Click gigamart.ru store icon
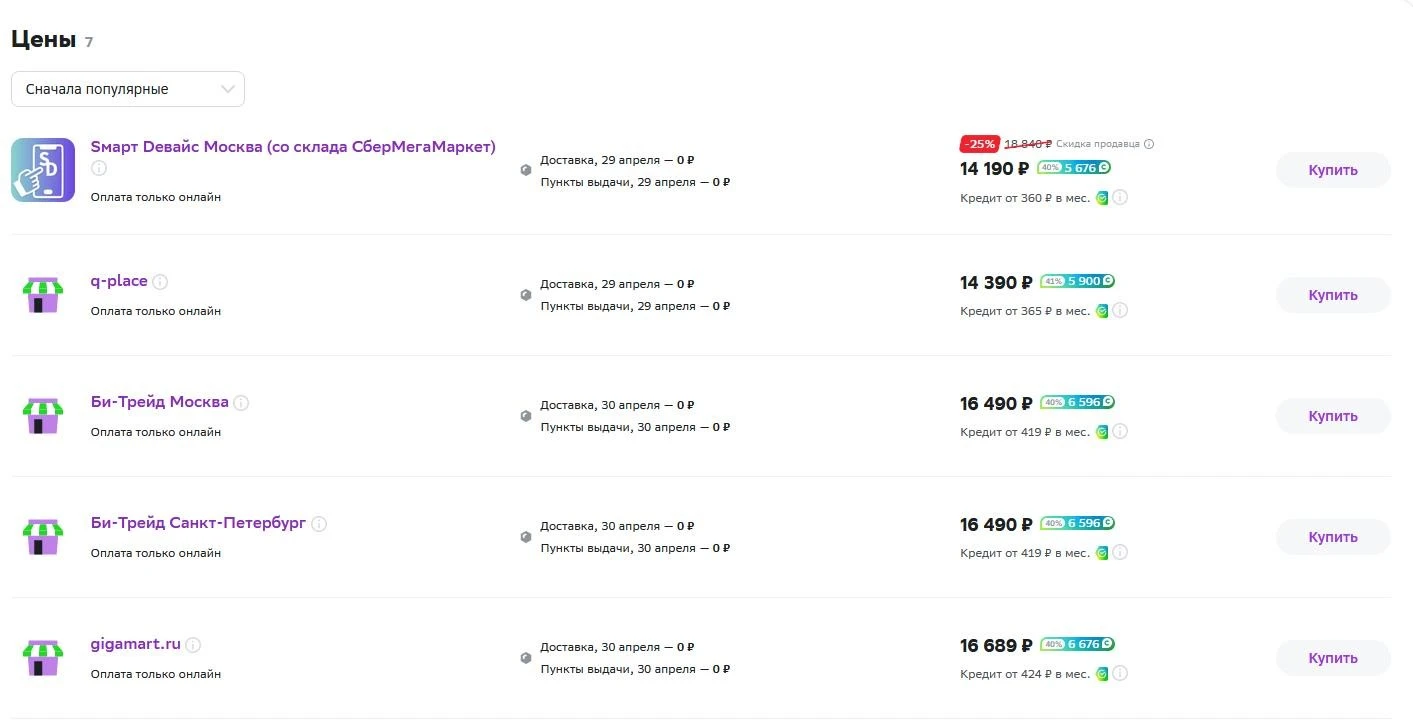 43,659
